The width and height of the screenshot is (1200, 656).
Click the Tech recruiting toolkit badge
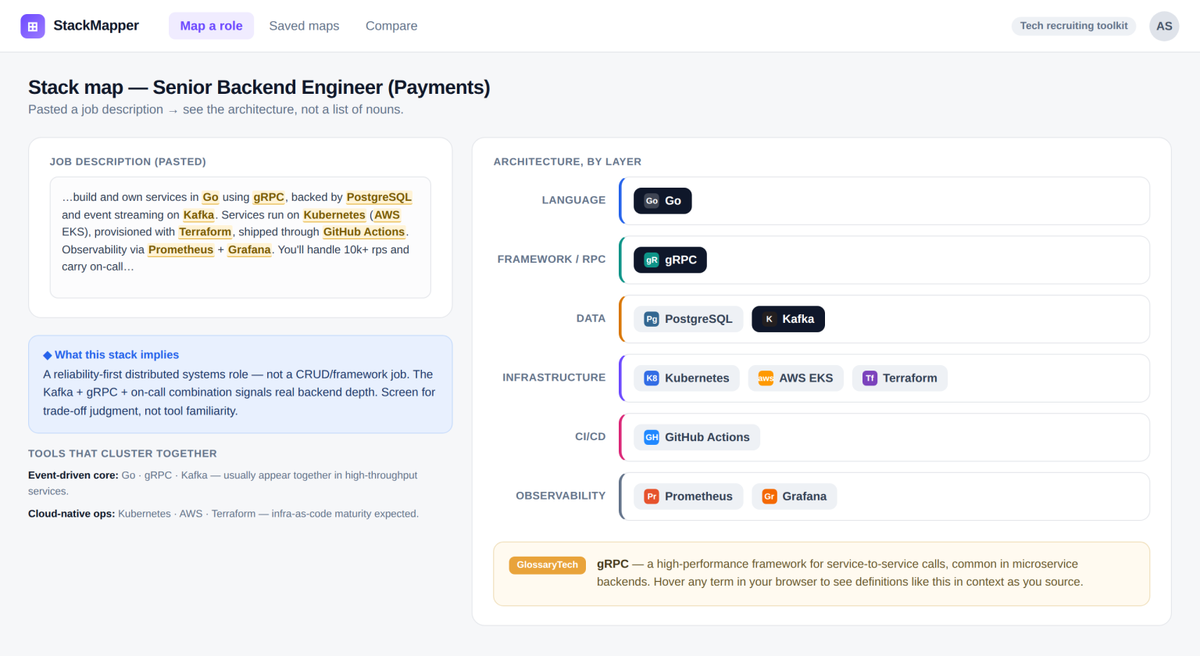(x=1074, y=26)
